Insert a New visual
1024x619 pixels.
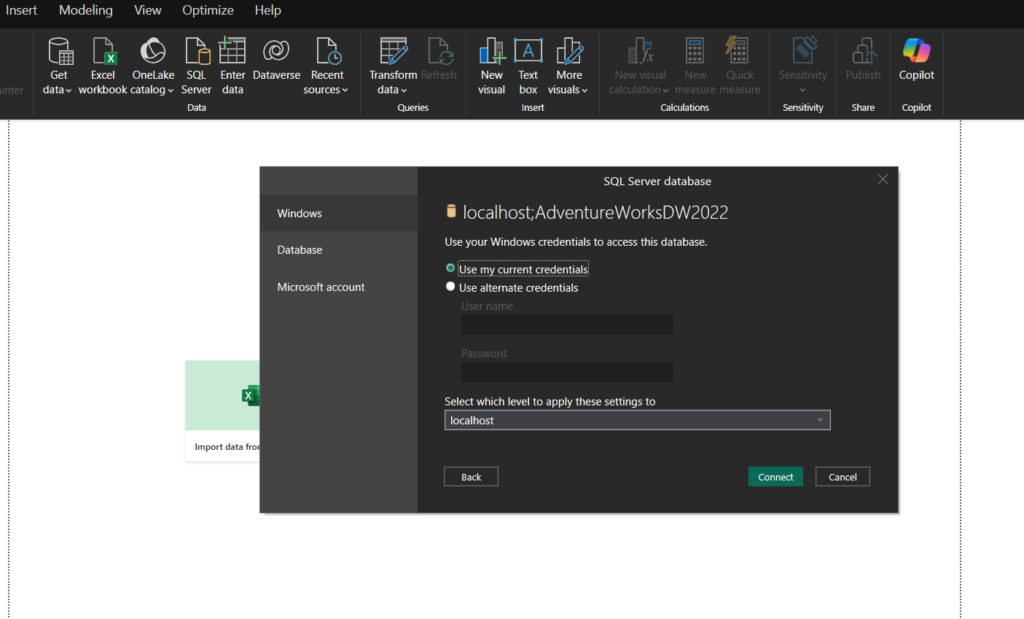[492, 52]
